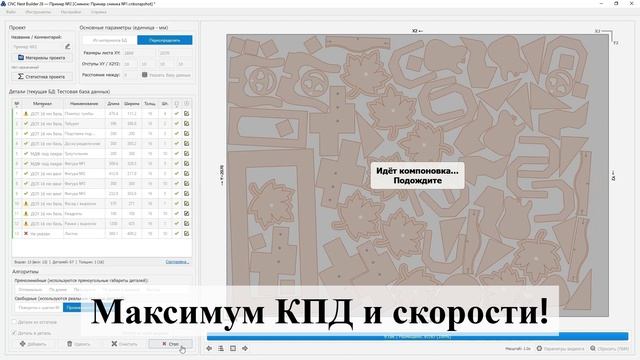Click the right arrow icon under the sheet

tap(245, 349)
